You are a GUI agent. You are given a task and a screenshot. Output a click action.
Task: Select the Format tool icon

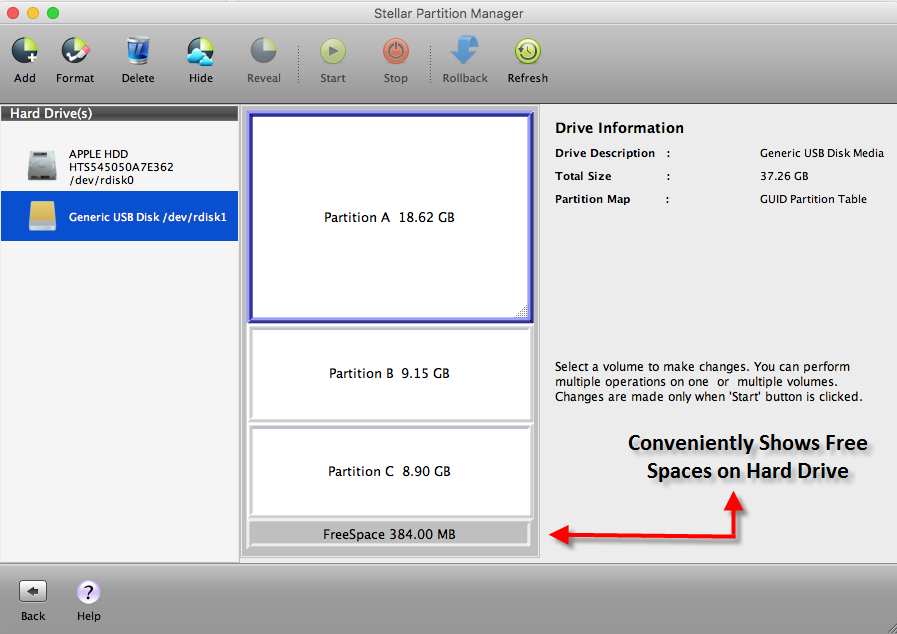click(x=75, y=51)
